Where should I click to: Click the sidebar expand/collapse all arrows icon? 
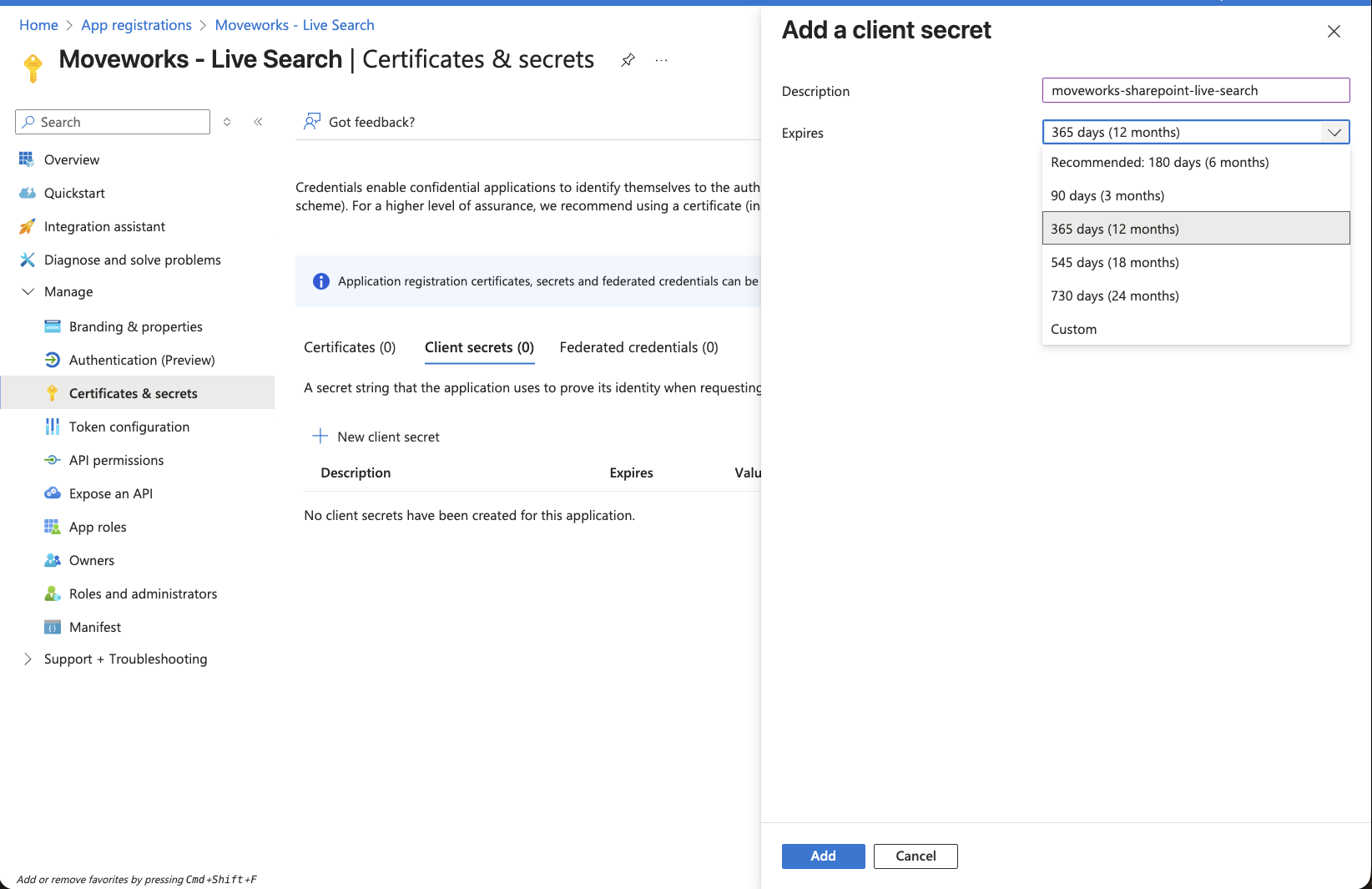(227, 122)
